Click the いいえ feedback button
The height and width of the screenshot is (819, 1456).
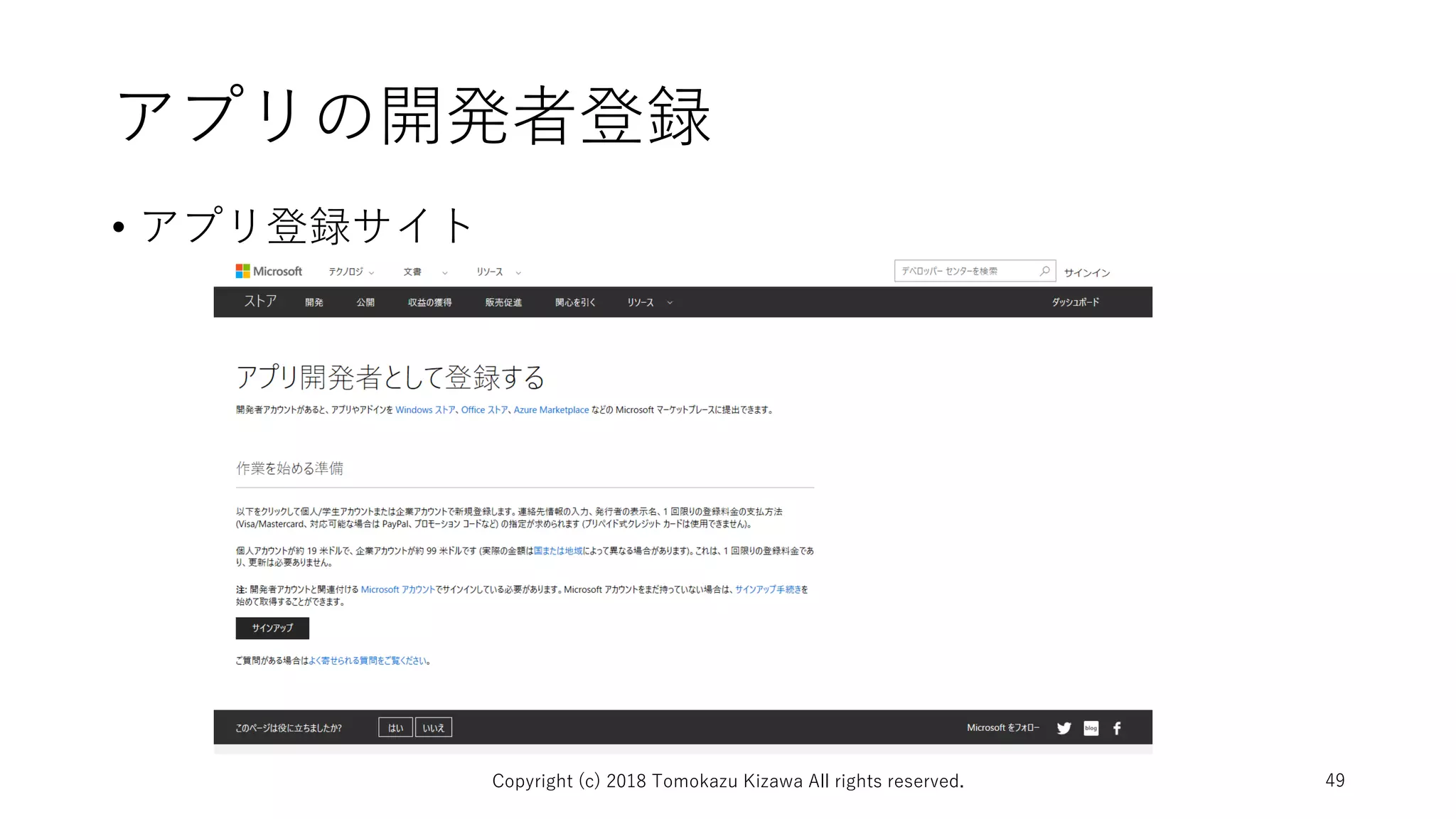tap(434, 727)
